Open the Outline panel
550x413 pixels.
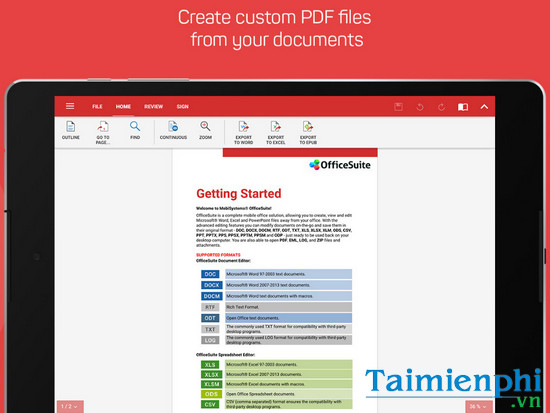[x=71, y=131]
